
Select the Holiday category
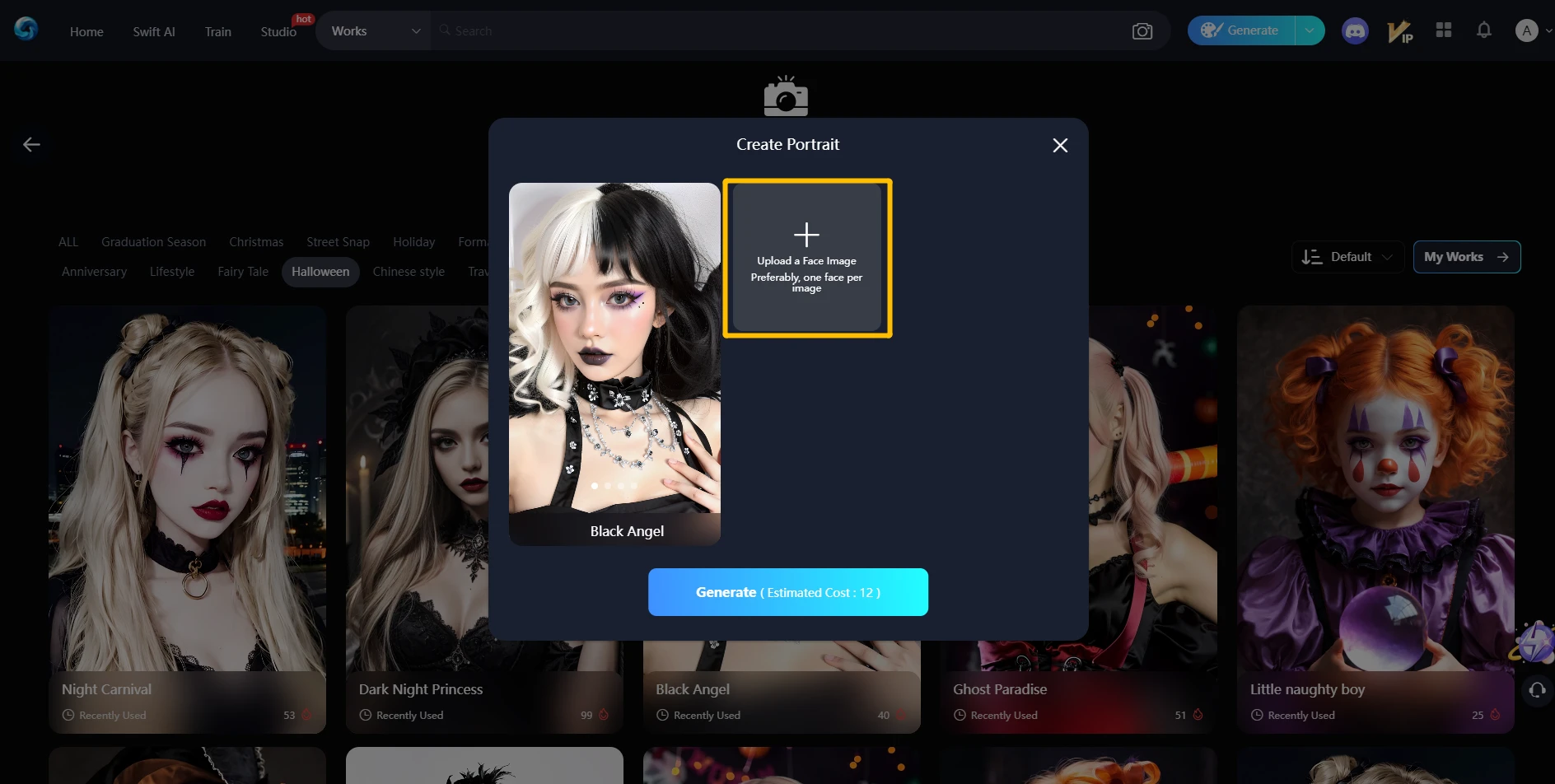[x=413, y=242]
